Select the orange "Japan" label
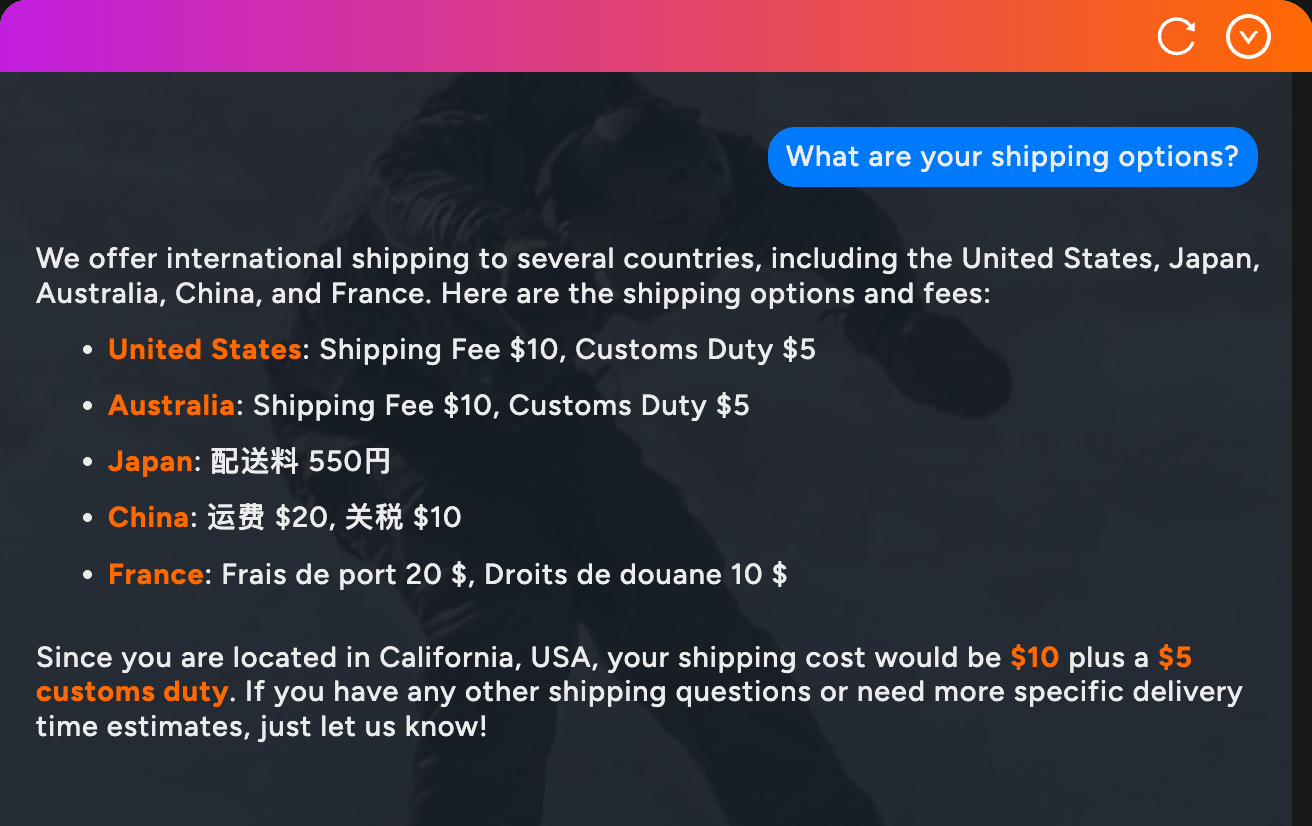Image resolution: width=1312 pixels, height=826 pixels. point(150,461)
